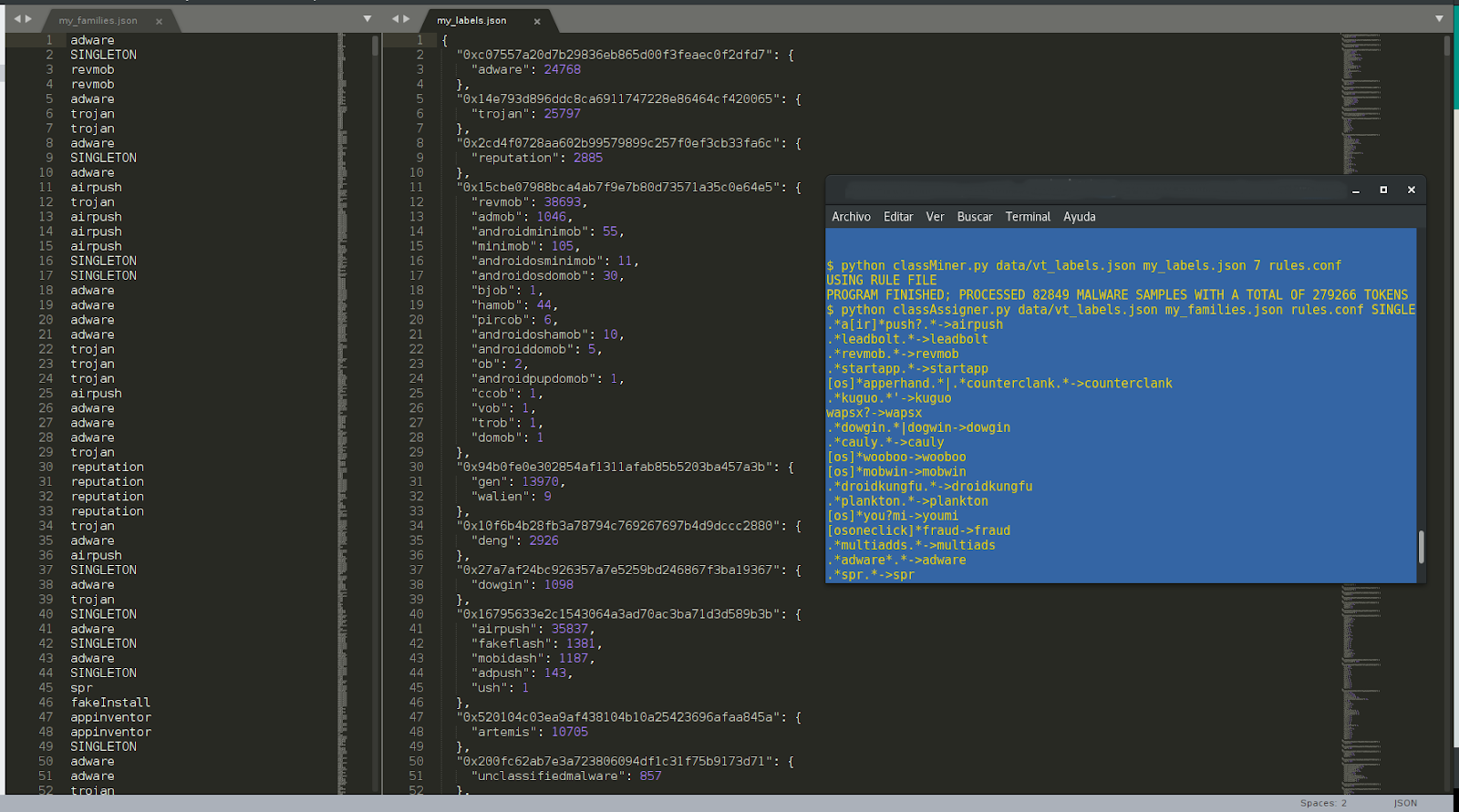Open the Ver menu in terminal
This screenshot has width=1459, height=812.
935,217
